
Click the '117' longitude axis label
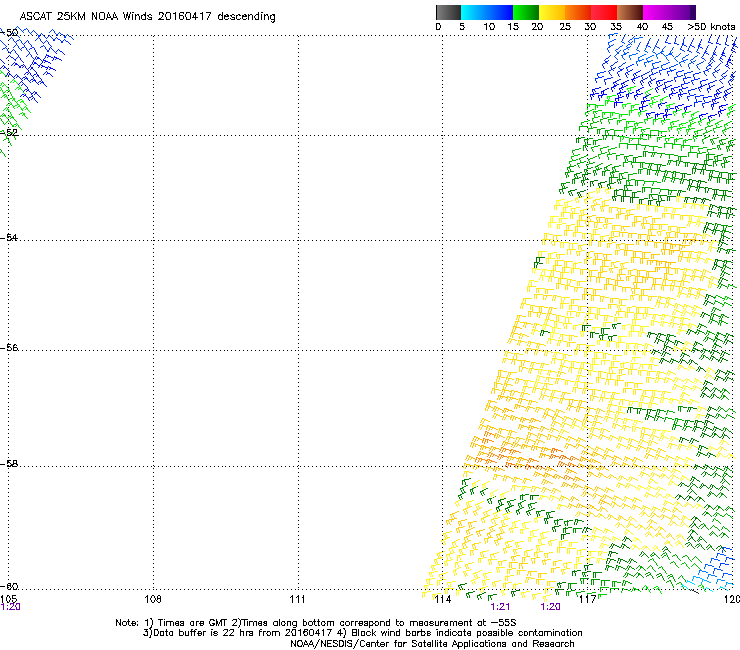(588, 599)
